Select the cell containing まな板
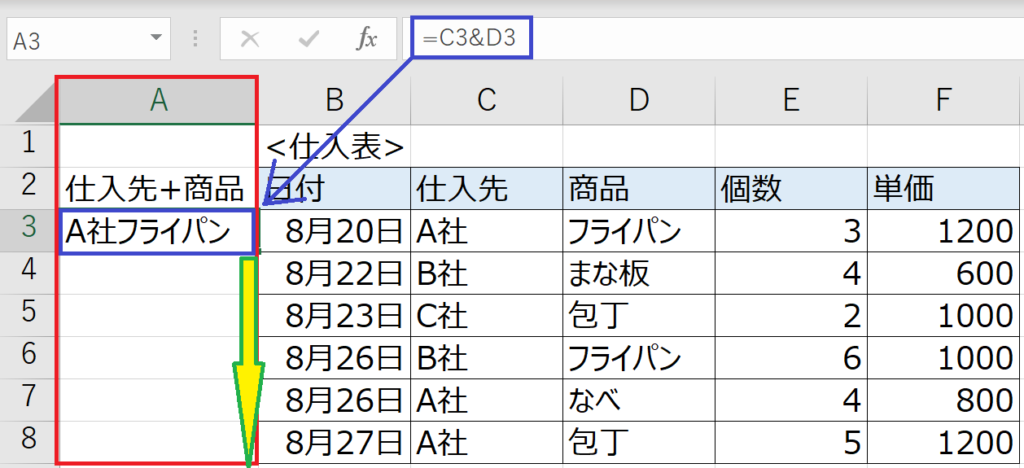Screen dimensions: 1024x468 639,273
